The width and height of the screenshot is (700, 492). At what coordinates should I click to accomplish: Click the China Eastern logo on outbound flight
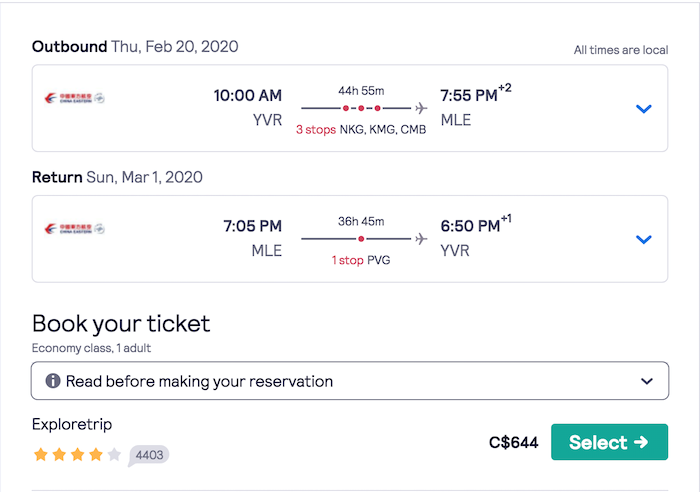click(75, 98)
